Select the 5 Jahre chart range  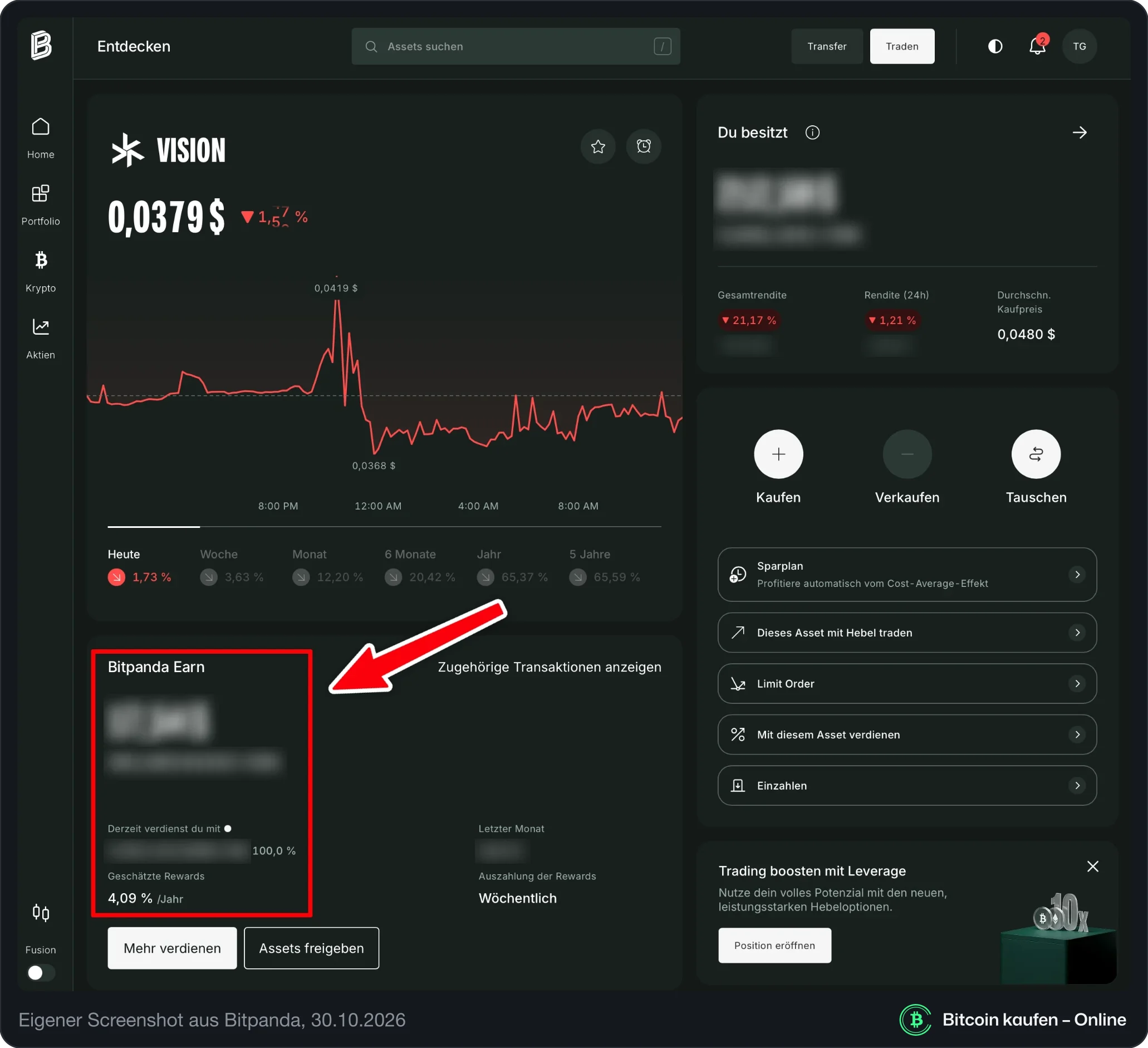tap(604, 566)
